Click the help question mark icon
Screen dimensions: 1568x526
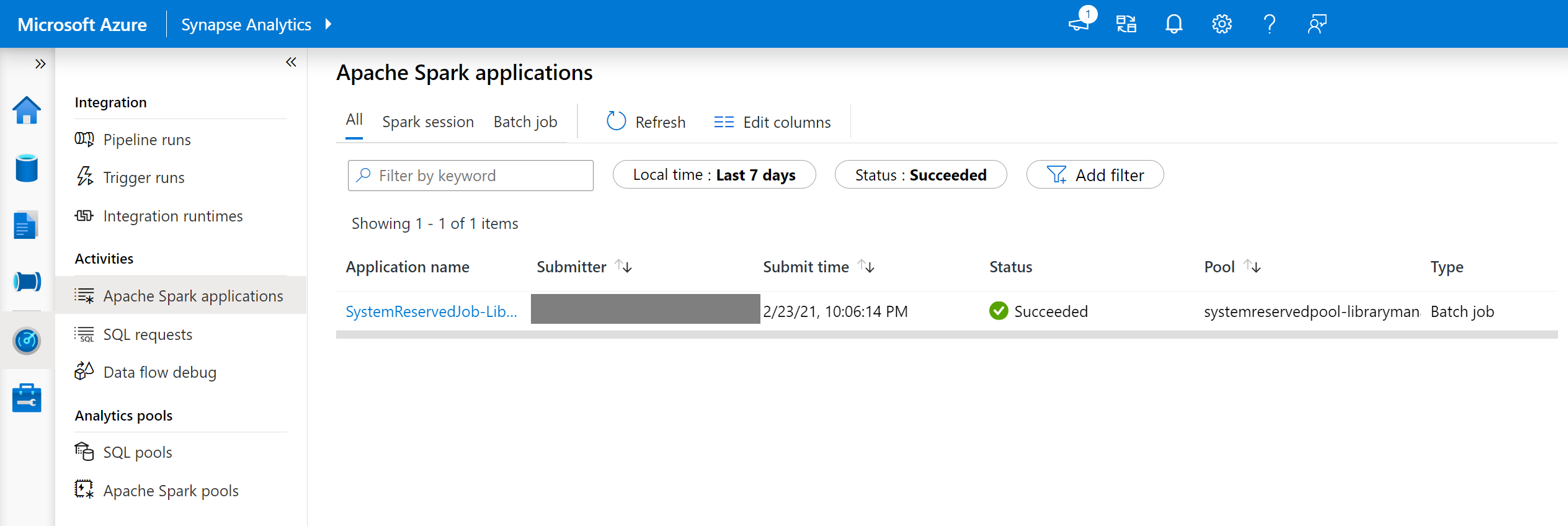coord(1269,24)
